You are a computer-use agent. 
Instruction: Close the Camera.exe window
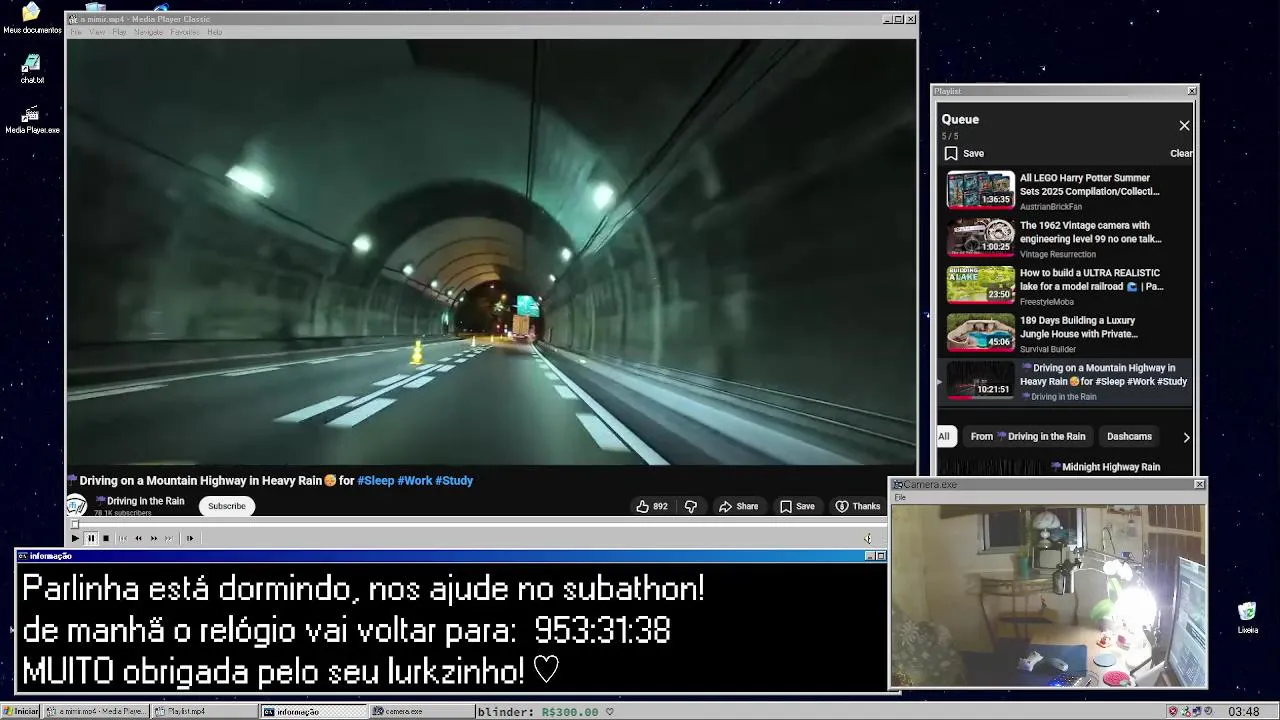click(x=1199, y=484)
